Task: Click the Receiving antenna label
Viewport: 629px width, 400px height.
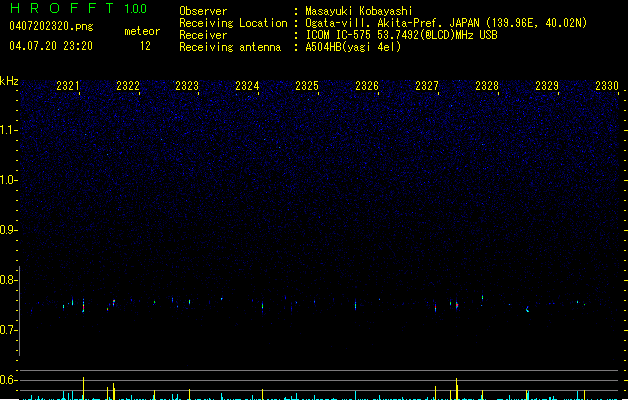Action: click(x=230, y=47)
